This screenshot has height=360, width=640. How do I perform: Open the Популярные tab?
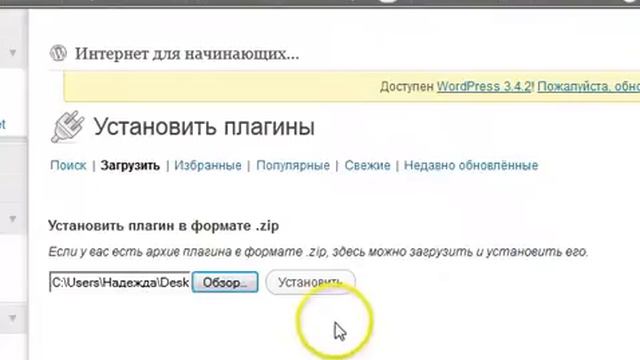click(x=293, y=165)
